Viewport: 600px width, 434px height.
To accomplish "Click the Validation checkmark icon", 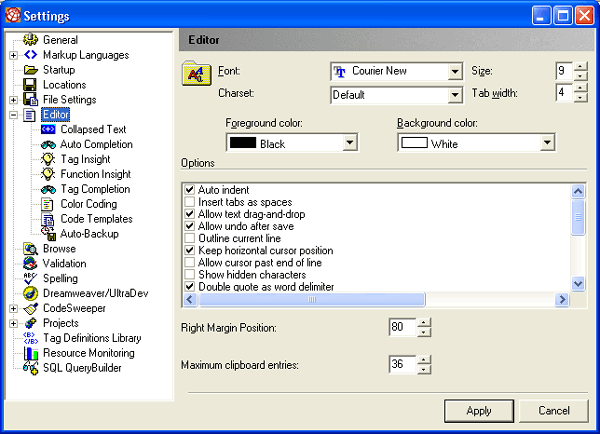I will 30,263.
